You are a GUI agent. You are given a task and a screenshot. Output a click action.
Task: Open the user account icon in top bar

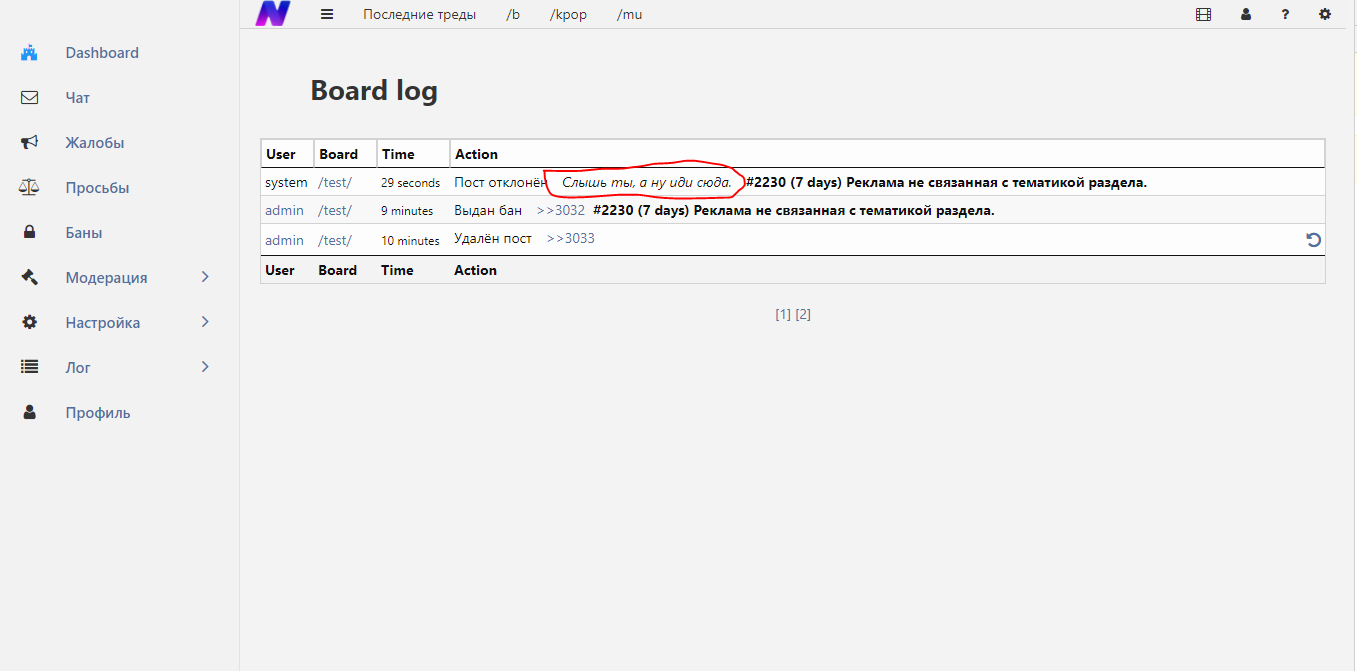(x=1246, y=14)
